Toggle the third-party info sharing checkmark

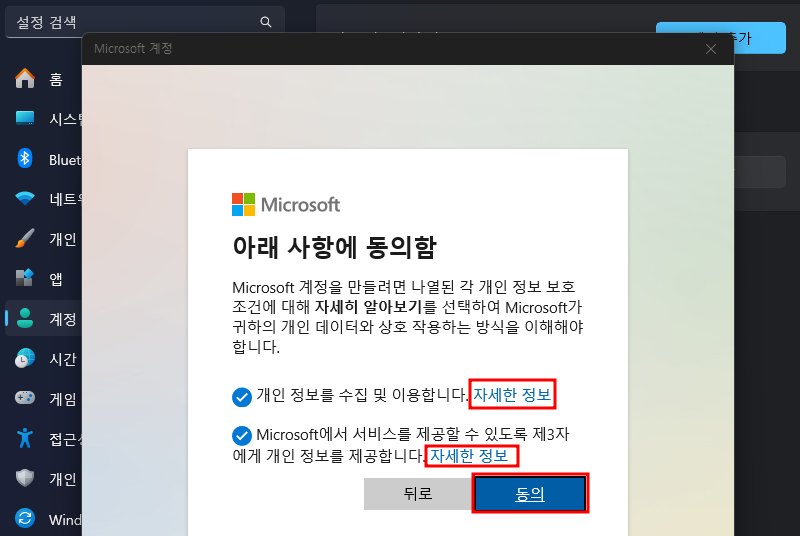pos(242,436)
